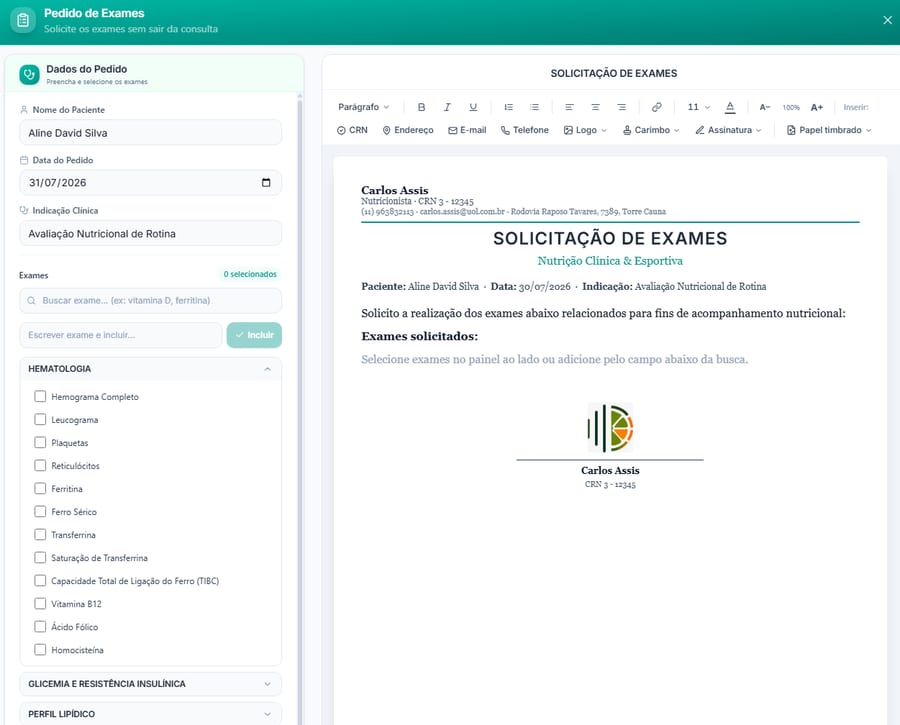
Task: Close the Pedido de Exames dialog
Action: coord(887,20)
